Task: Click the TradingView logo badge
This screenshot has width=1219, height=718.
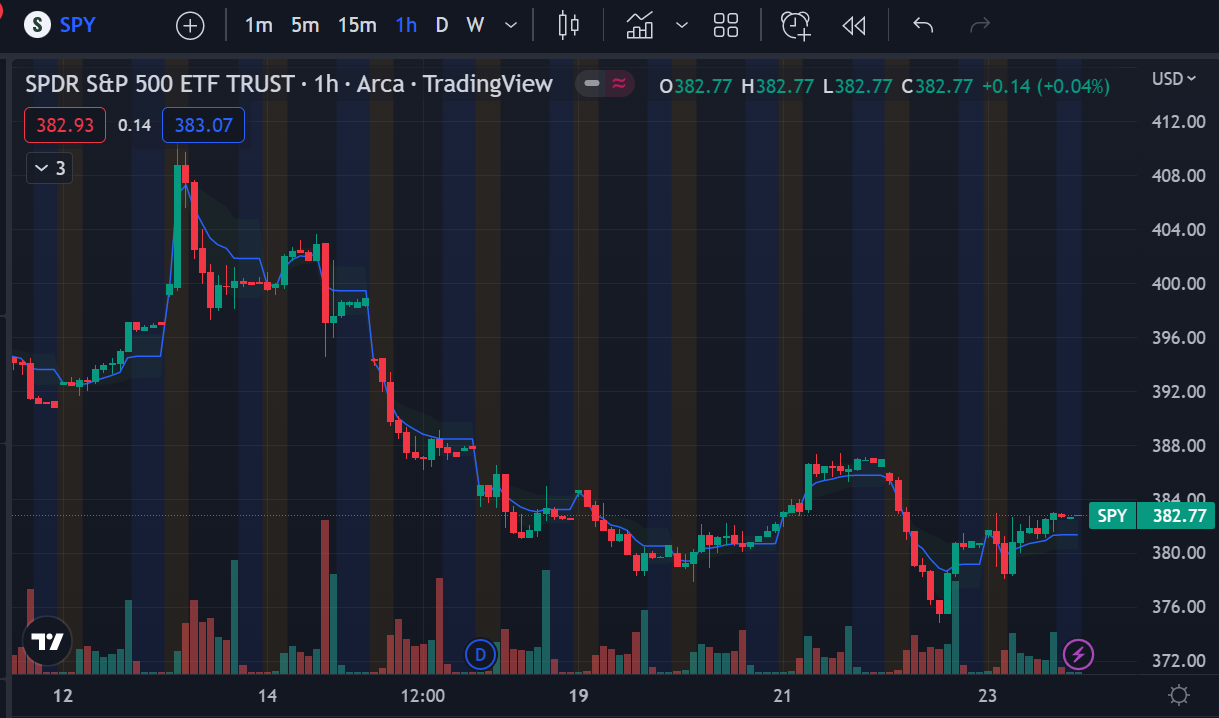Action: [47, 642]
